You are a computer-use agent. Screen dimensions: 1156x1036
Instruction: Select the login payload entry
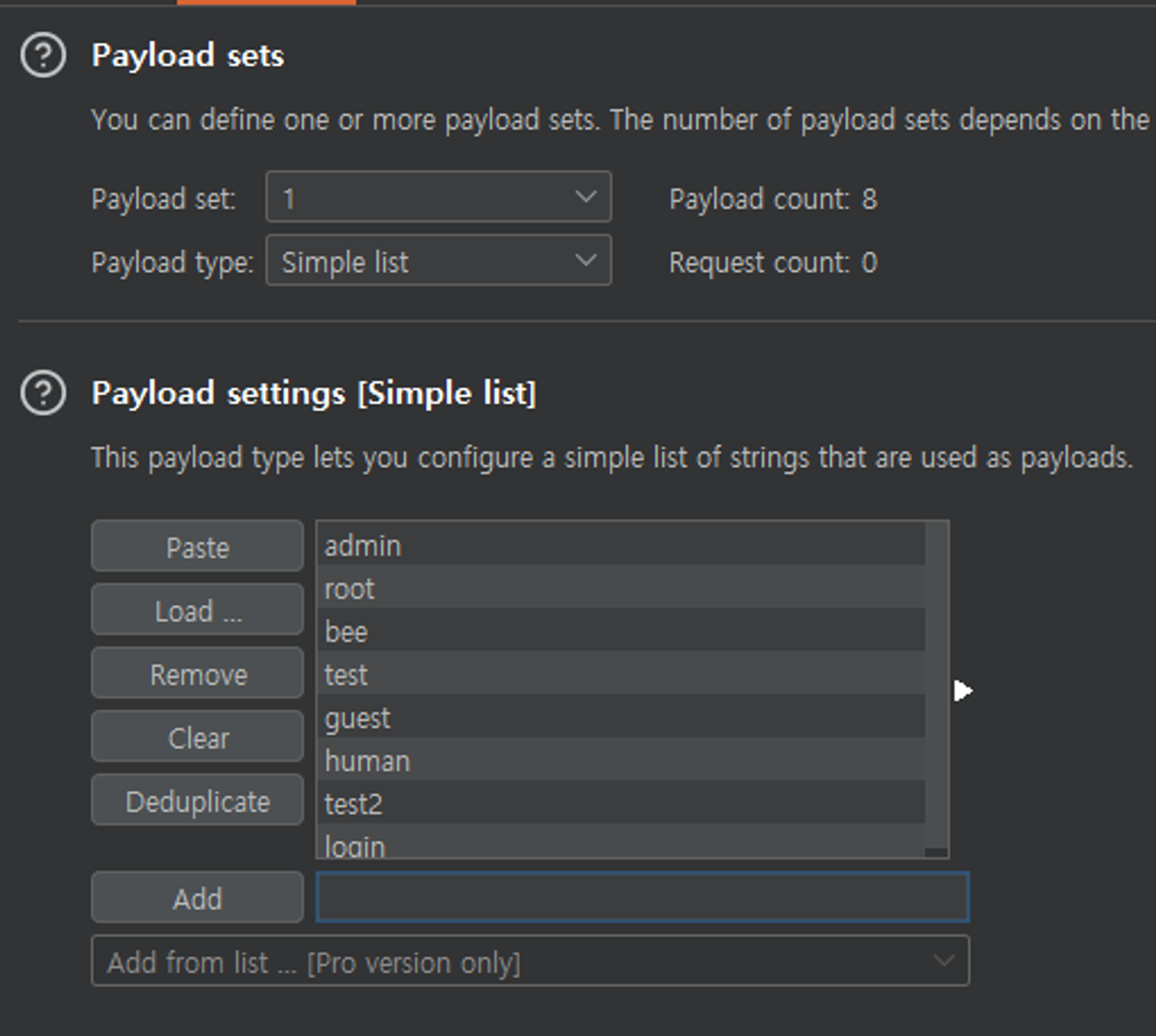621,841
